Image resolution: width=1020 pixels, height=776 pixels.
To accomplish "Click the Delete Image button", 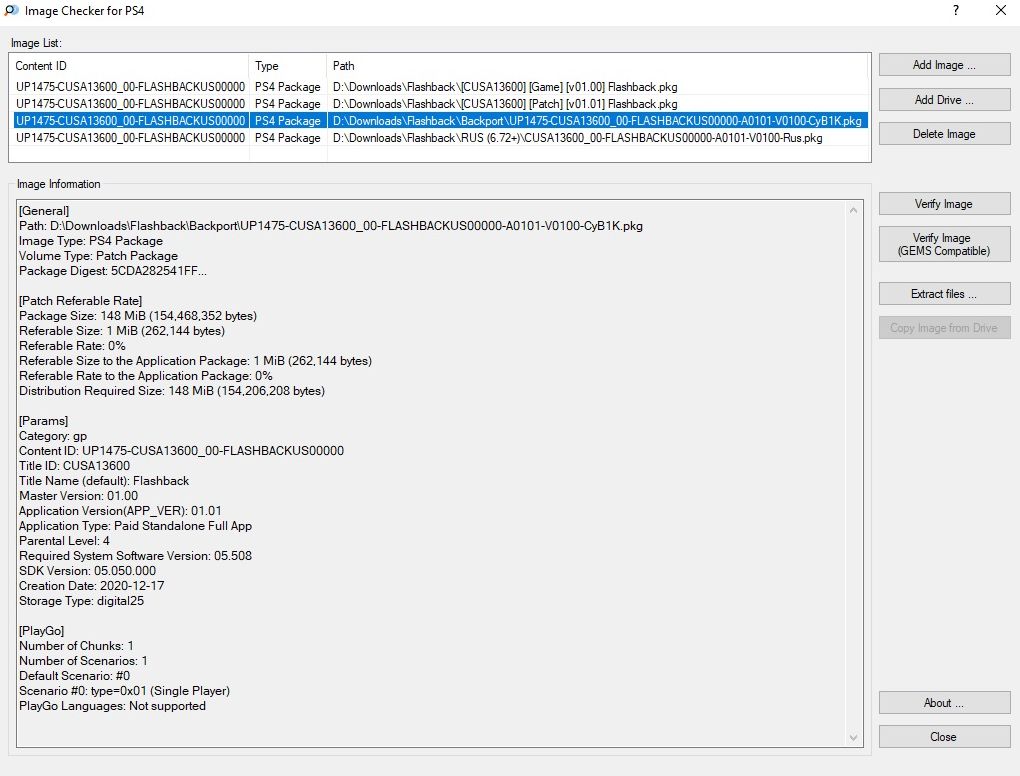I will tap(945, 134).
